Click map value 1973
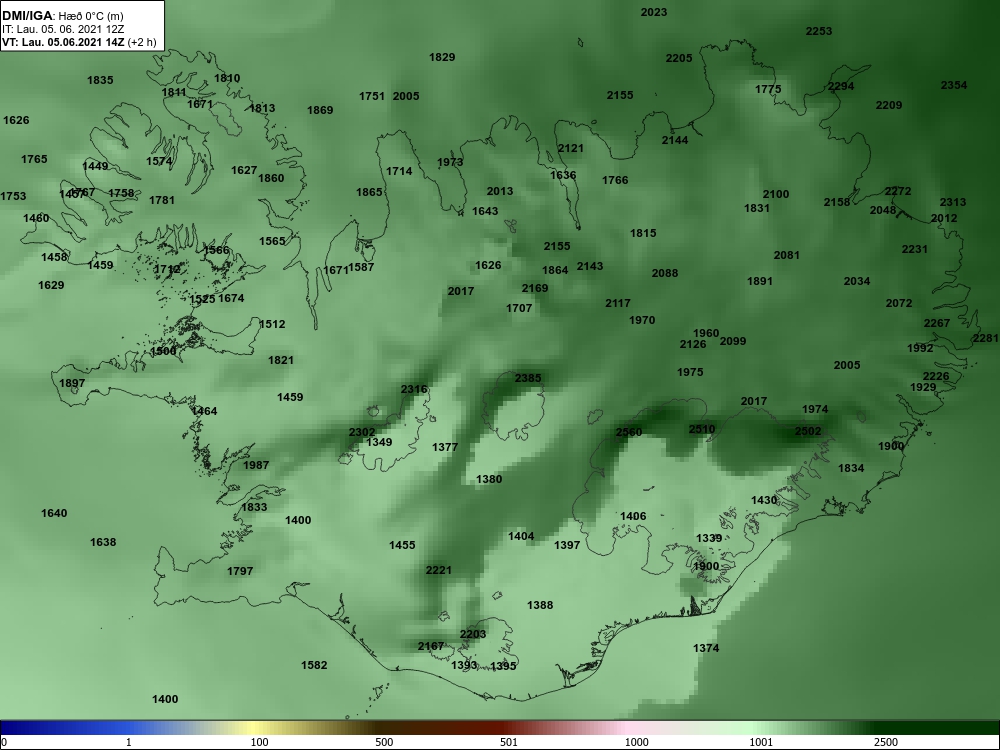Viewport: 1000px width, 750px height. pyautogui.click(x=450, y=163)
